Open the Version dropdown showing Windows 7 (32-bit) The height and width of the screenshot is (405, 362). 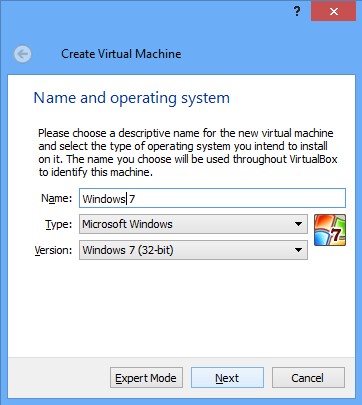pyautogui.click(x=193, y=250)
